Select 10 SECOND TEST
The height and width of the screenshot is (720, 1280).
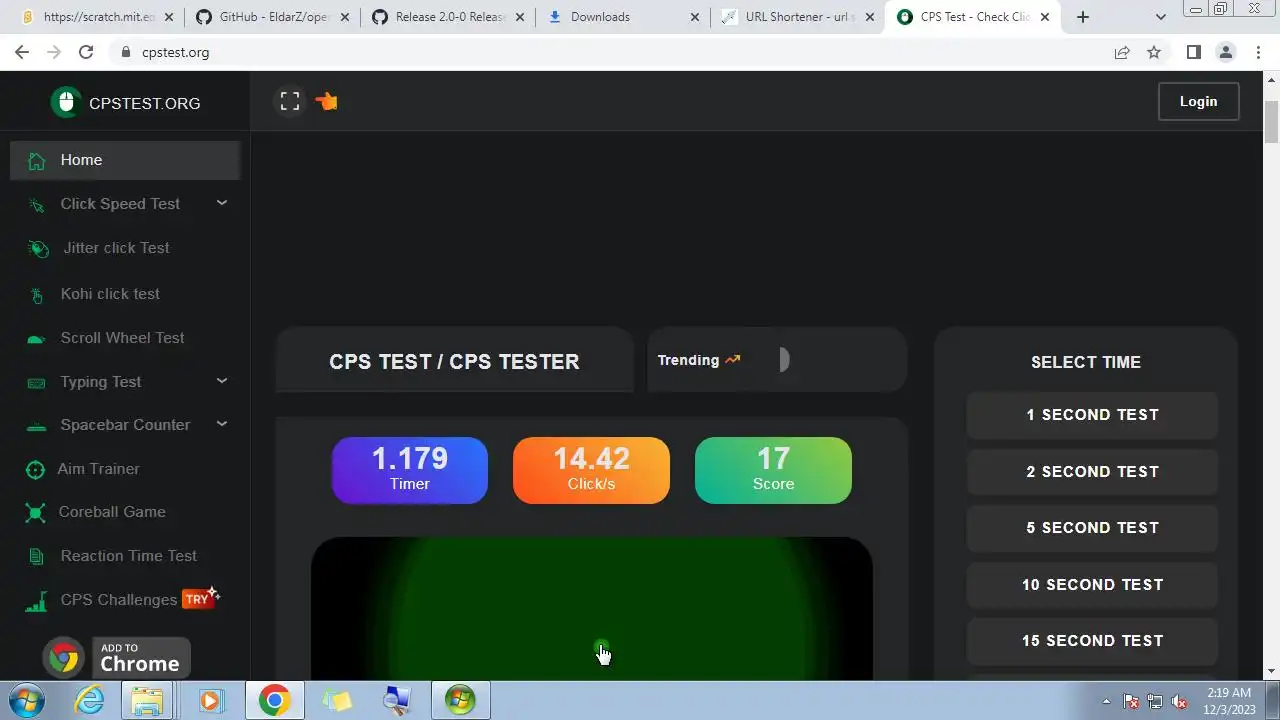coord(1092,585)
